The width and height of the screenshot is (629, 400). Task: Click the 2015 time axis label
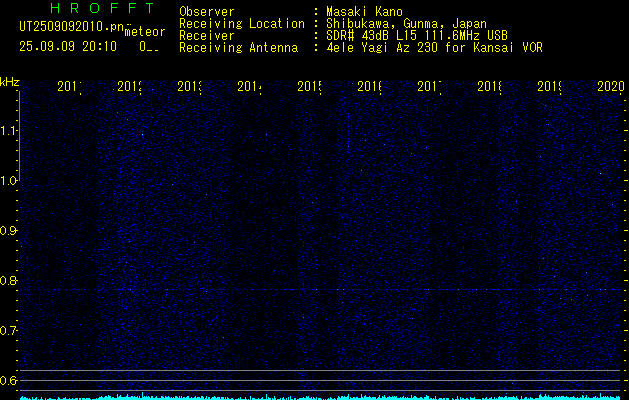[309, 86]
